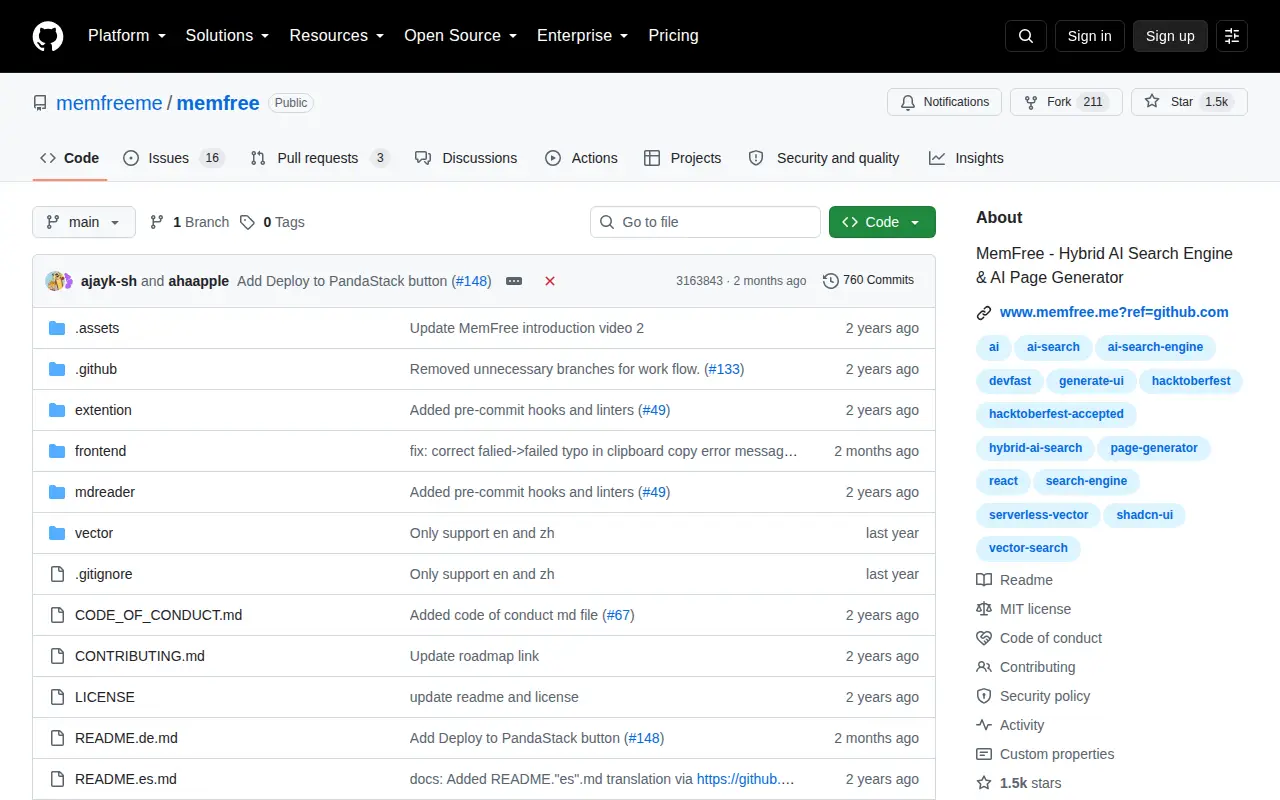The height and width of the screenshot is (800, 1280).
Task: Click the book icon beside Readme
Action: [x=984, y=580]
